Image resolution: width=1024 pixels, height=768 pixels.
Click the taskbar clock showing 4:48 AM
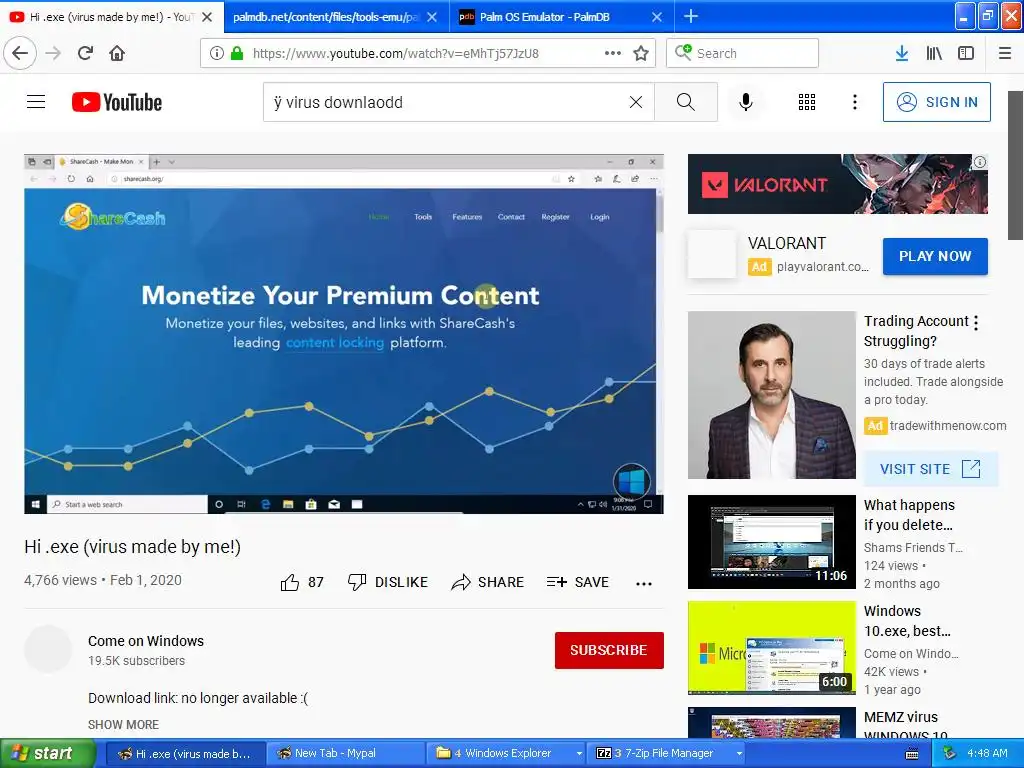click(987, 753)
